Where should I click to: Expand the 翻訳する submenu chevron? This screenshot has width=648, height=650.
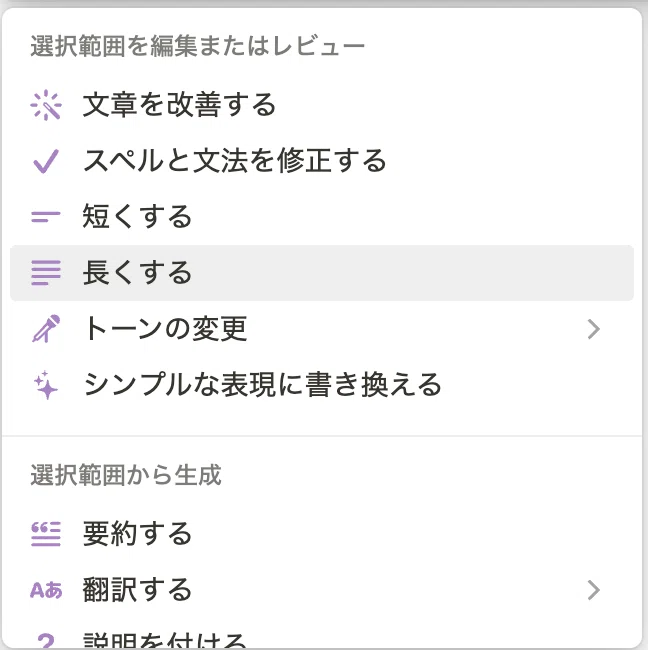594,590
